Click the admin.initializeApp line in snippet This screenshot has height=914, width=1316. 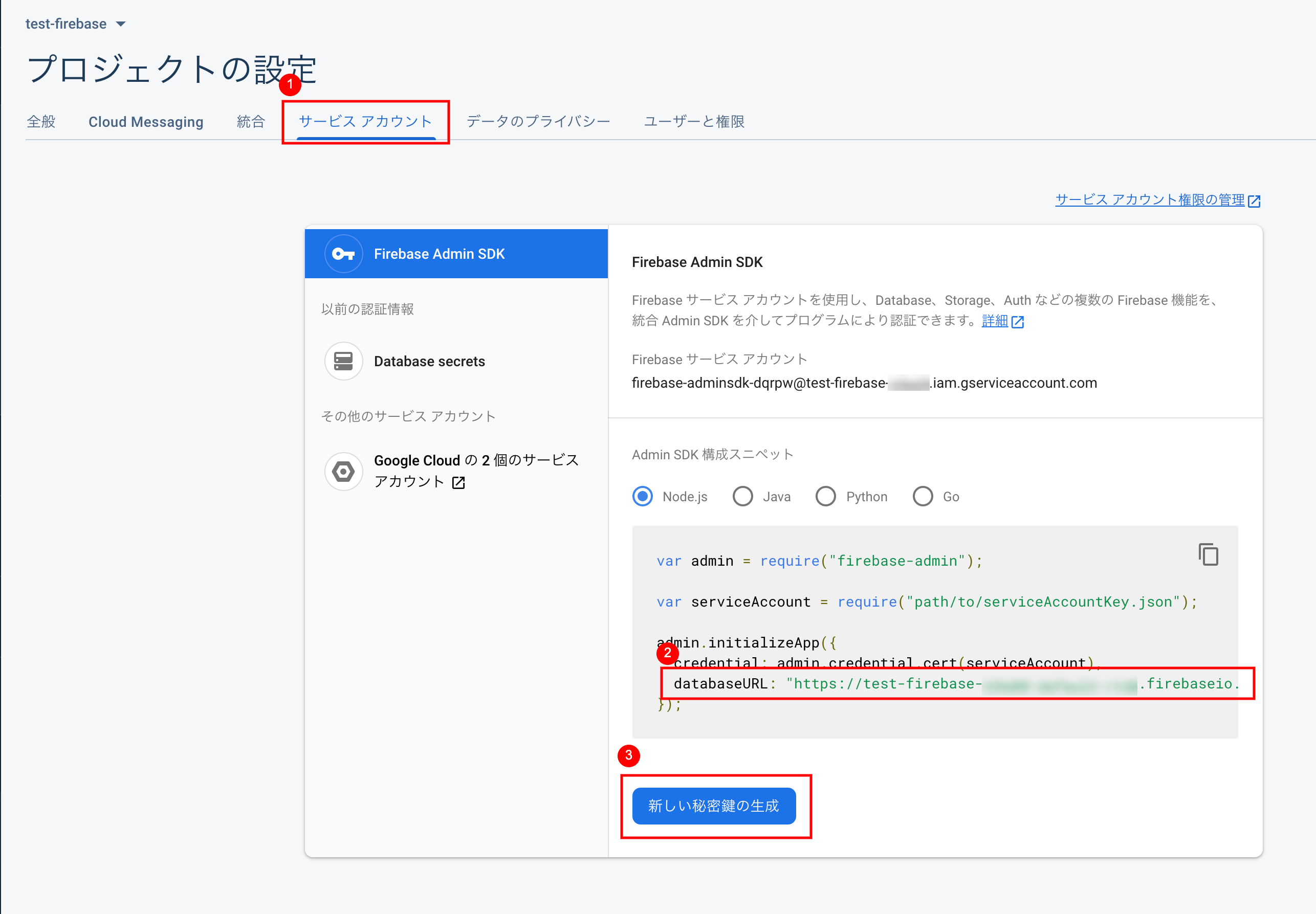click(x=747, y=643)
